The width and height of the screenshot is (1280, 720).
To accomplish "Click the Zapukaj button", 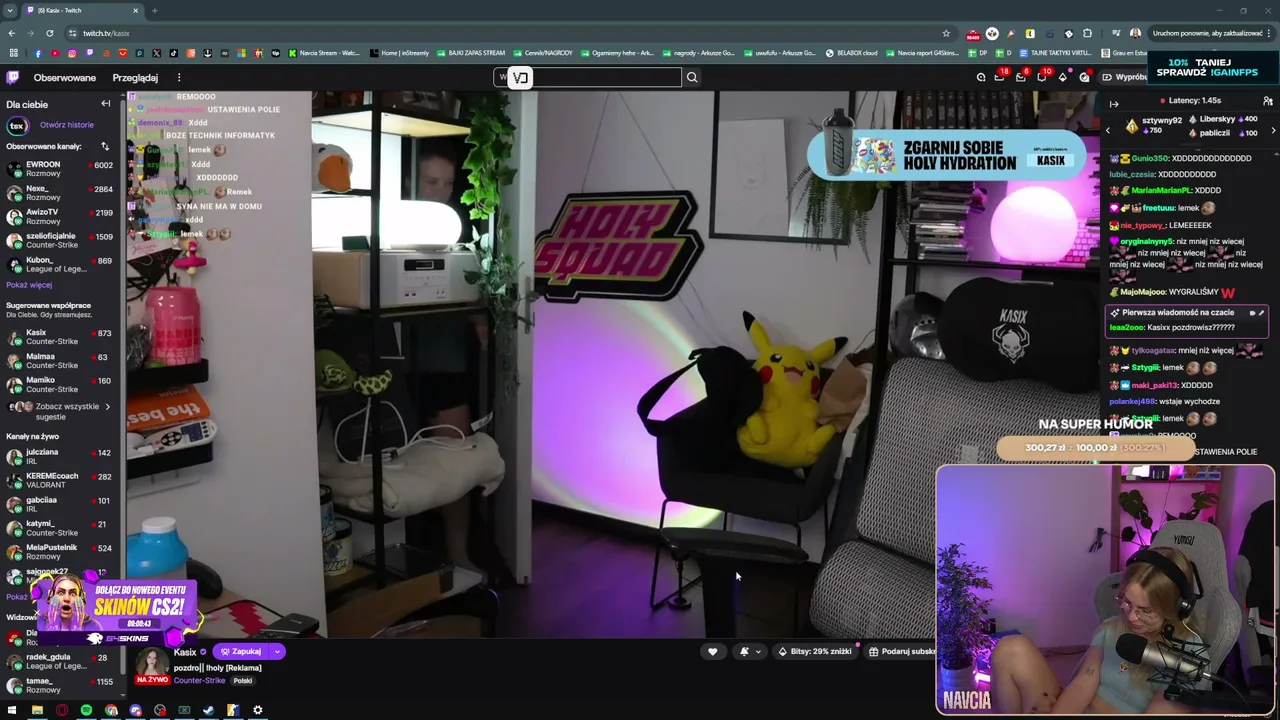I will click(241, 651).
